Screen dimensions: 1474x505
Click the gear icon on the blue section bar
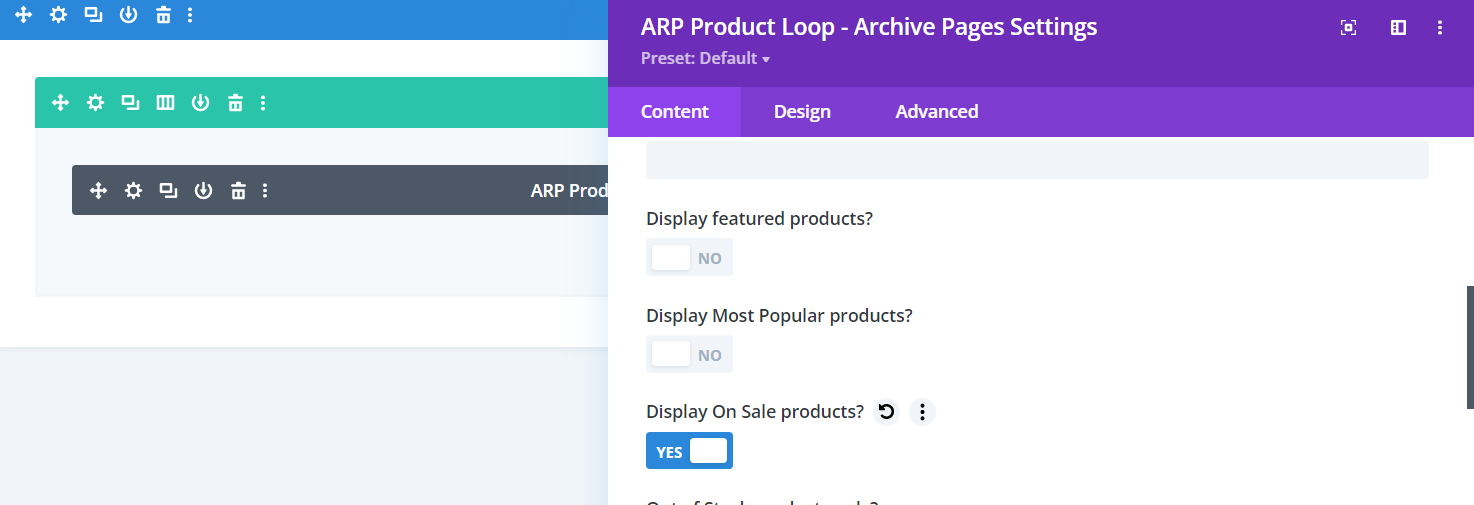(59, 15)
